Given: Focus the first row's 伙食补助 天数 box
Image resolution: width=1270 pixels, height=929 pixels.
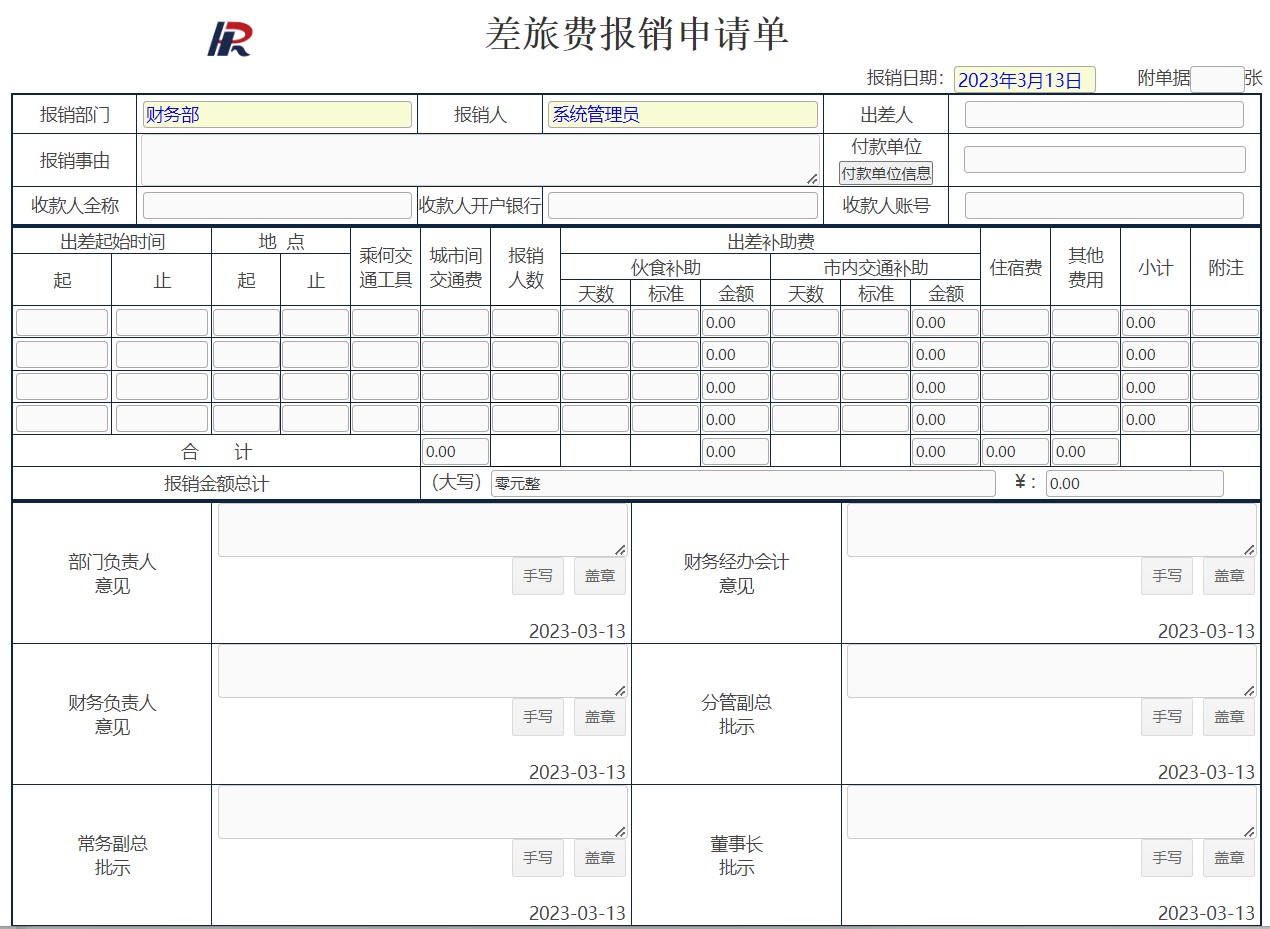Looking at the screenshot, I should pos(595,322).
